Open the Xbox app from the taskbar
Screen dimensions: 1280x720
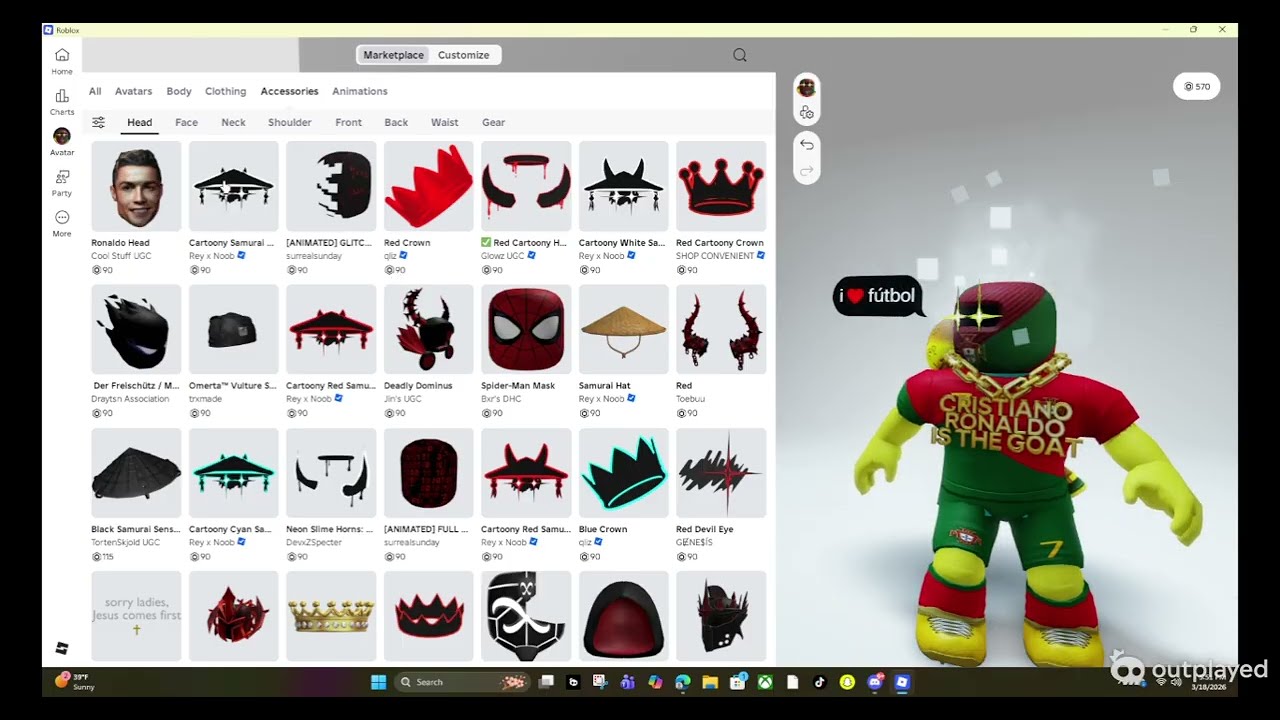765,682
